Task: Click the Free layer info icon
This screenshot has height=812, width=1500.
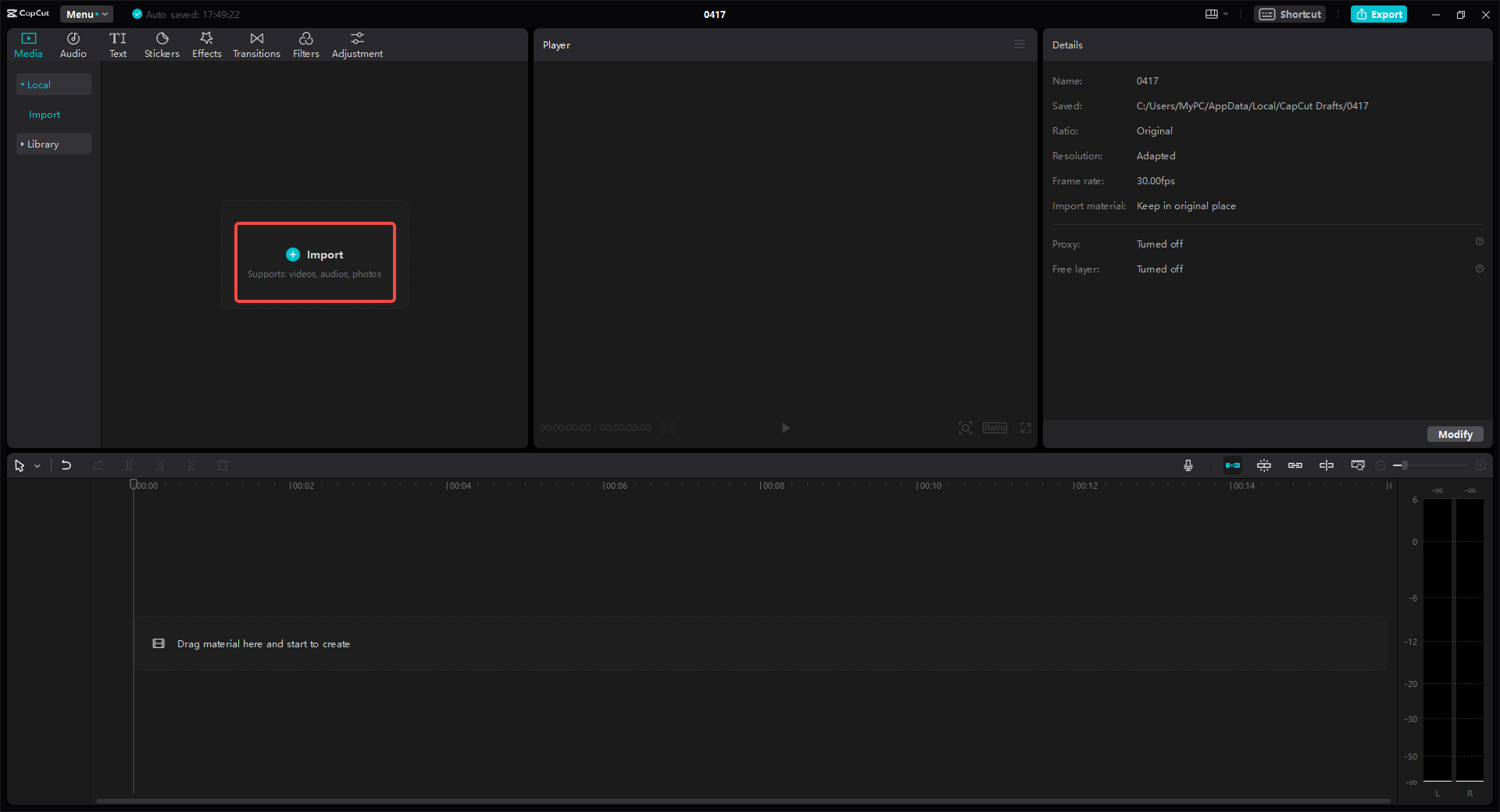Action: pyautogui.click(x=1479, y=269)
